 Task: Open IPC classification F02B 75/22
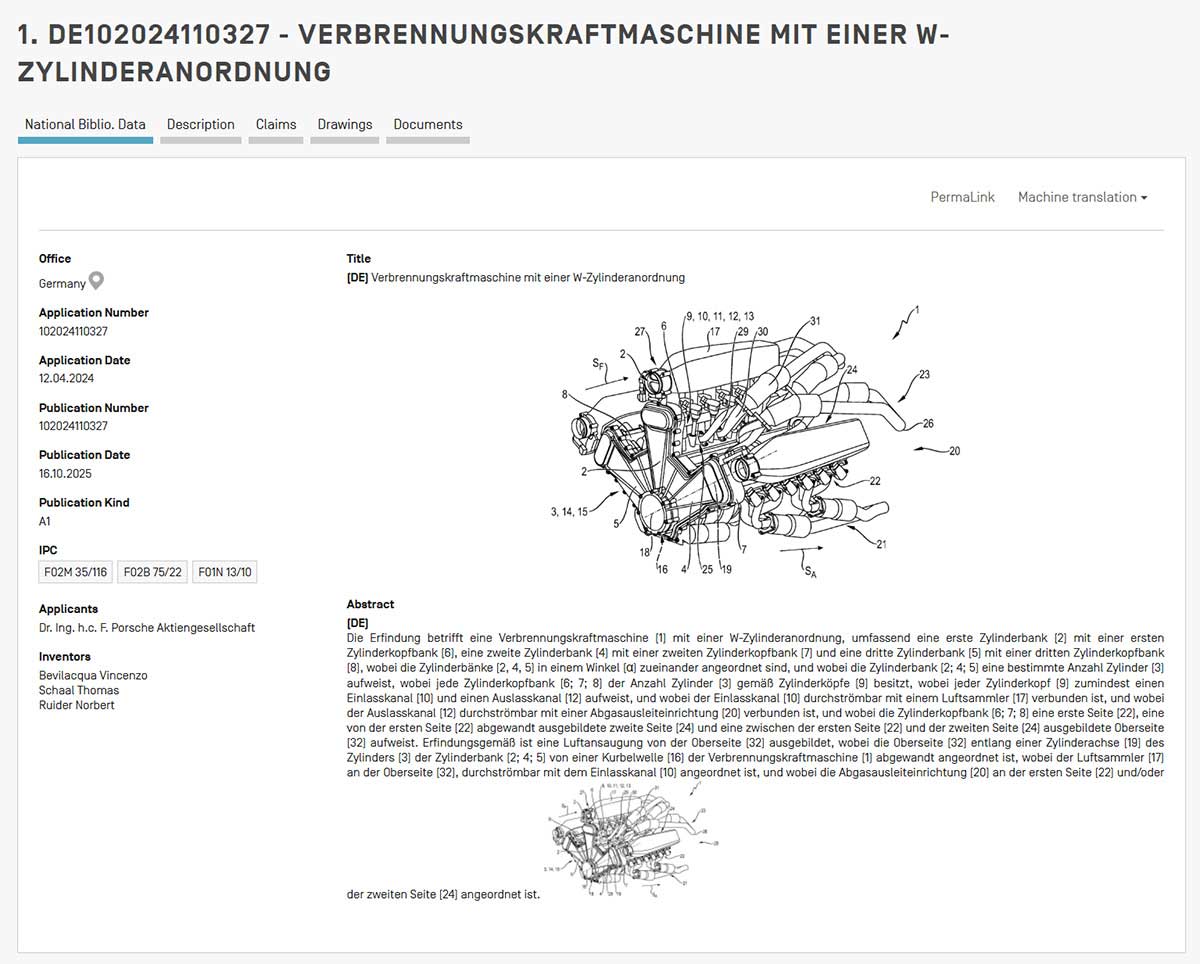pyautogui.click(x=152, y=572)
